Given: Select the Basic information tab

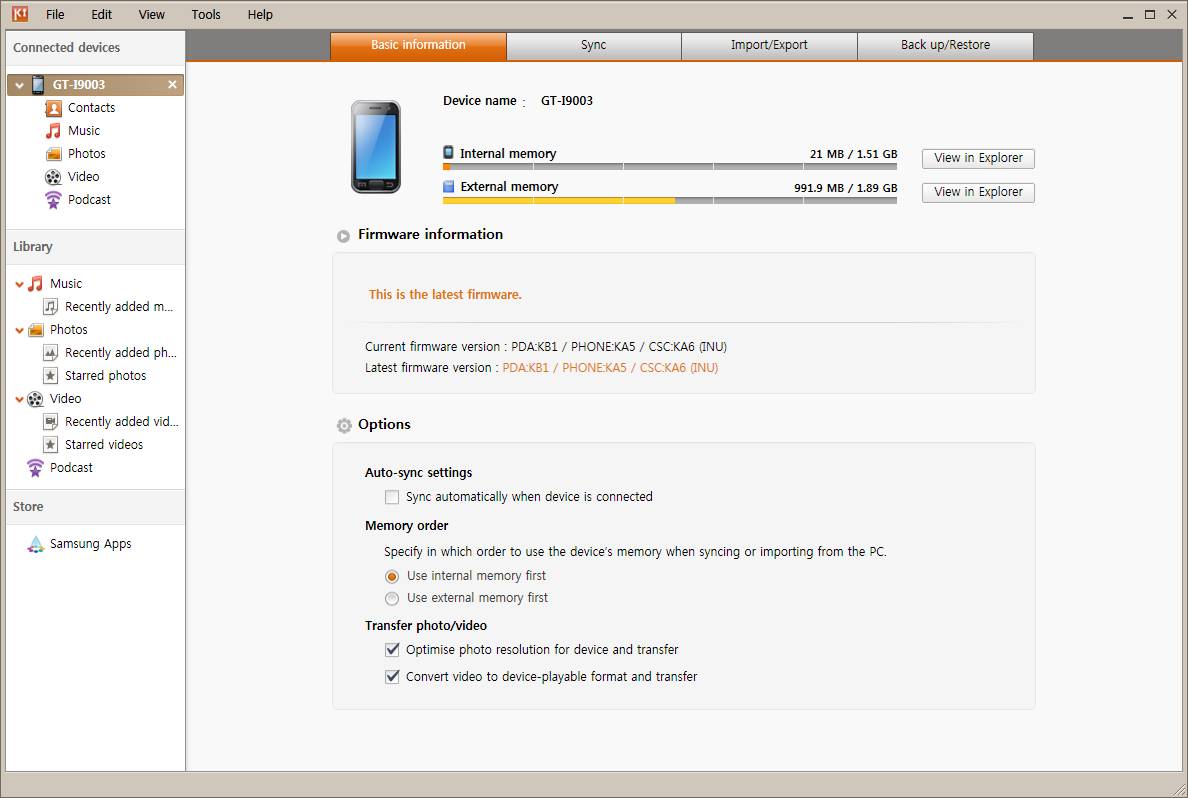Looking at the screenshot, I should 418,45.
